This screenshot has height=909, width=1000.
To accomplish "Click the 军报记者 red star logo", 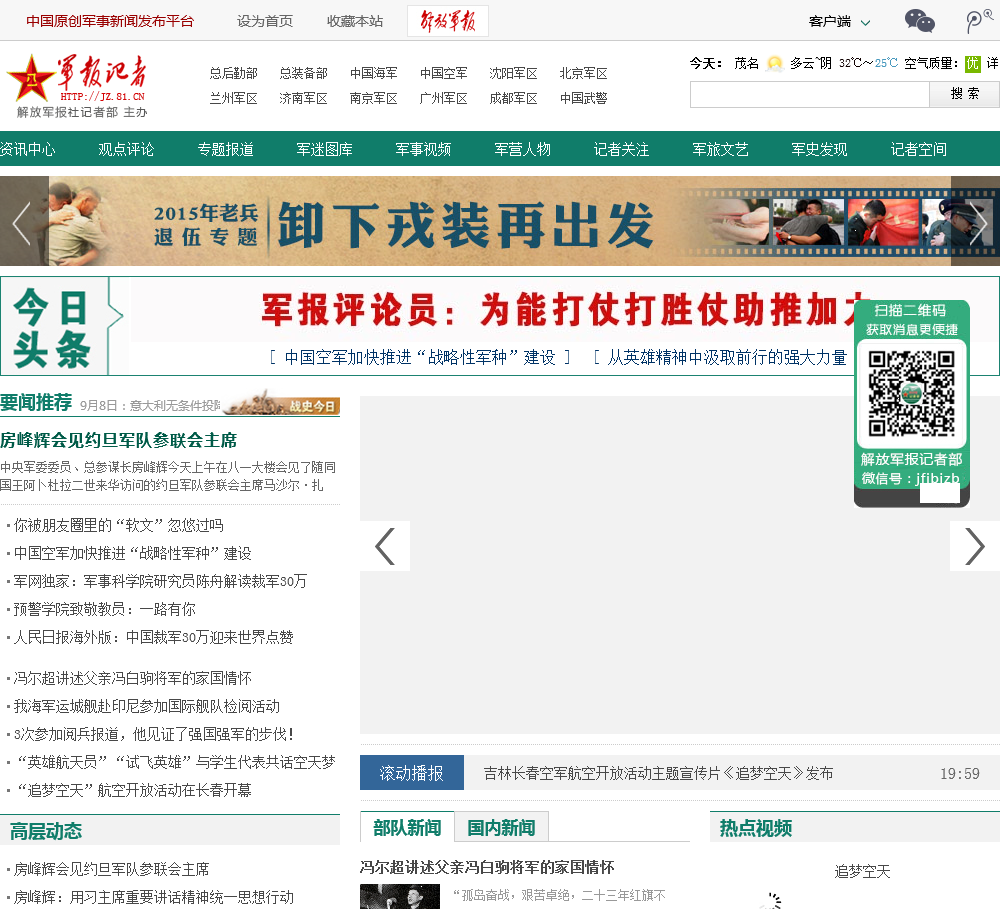I will (77, 79).
